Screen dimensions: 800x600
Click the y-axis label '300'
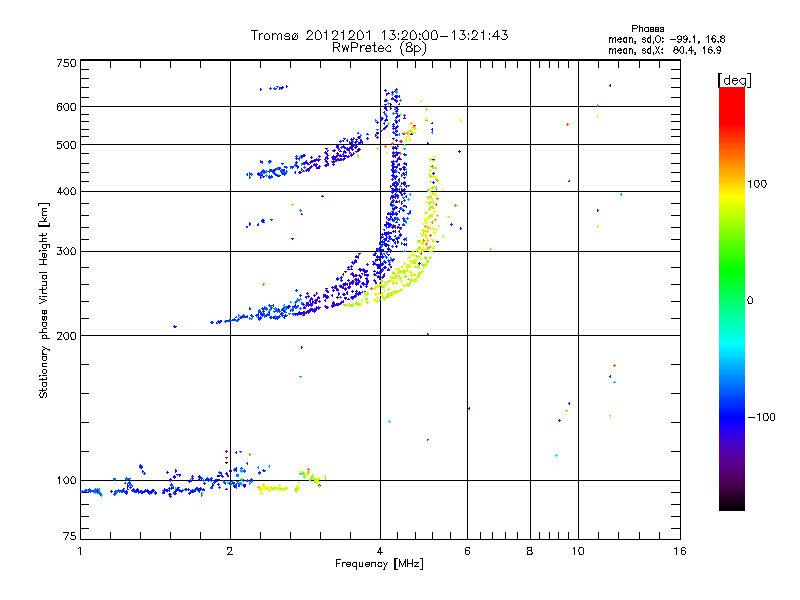pyautogui.click(x=66, y=252)
